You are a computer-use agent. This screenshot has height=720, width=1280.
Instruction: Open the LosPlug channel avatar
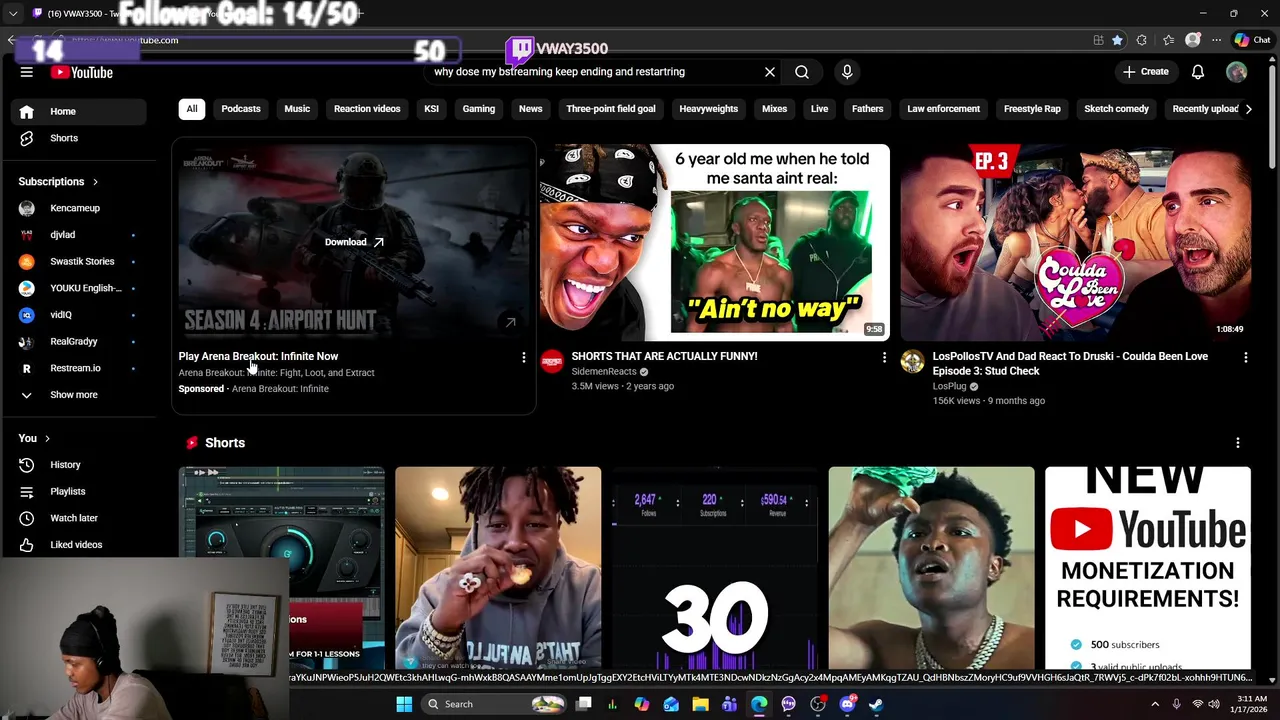point(912,362)
